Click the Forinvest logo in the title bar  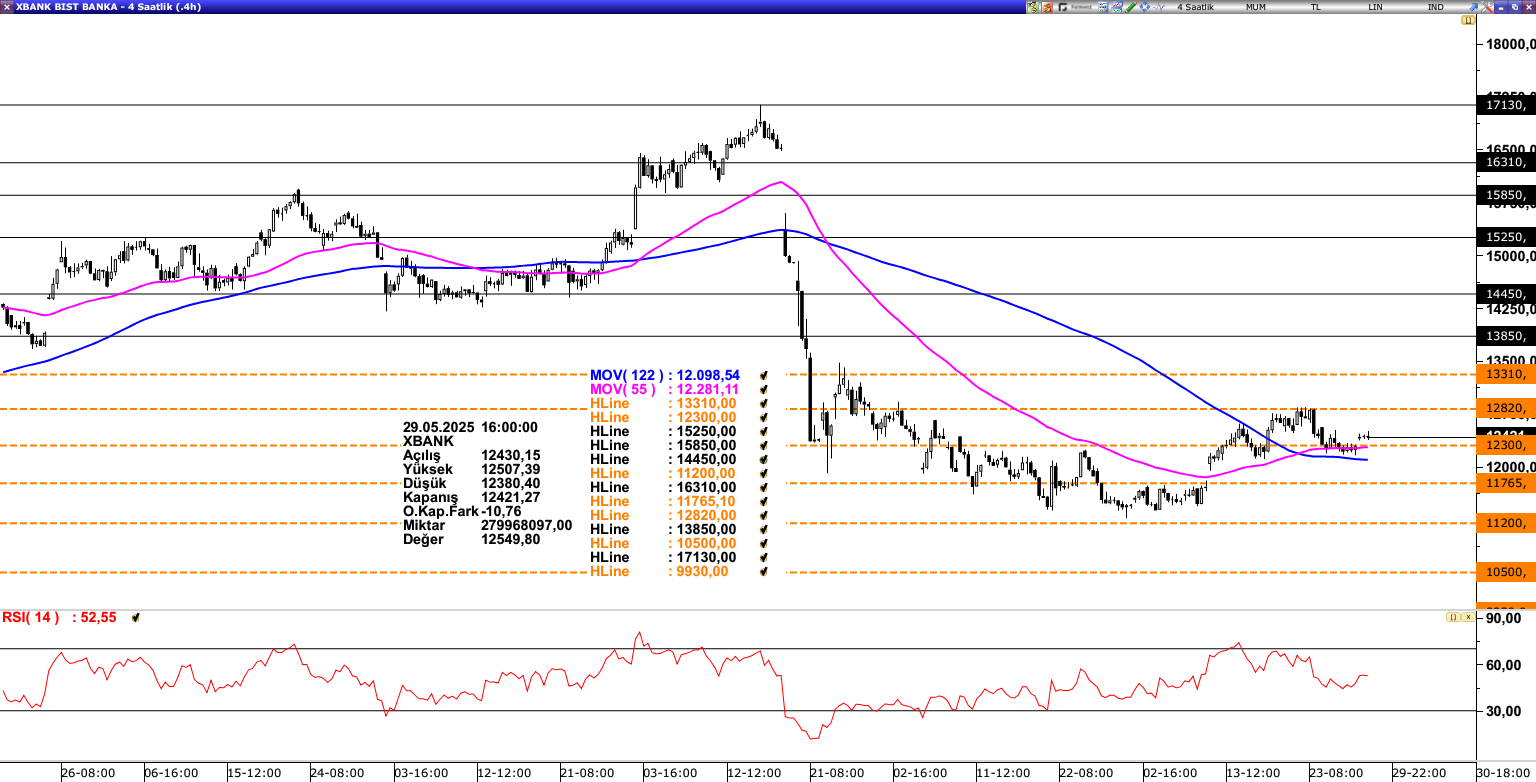(1074, 7)
